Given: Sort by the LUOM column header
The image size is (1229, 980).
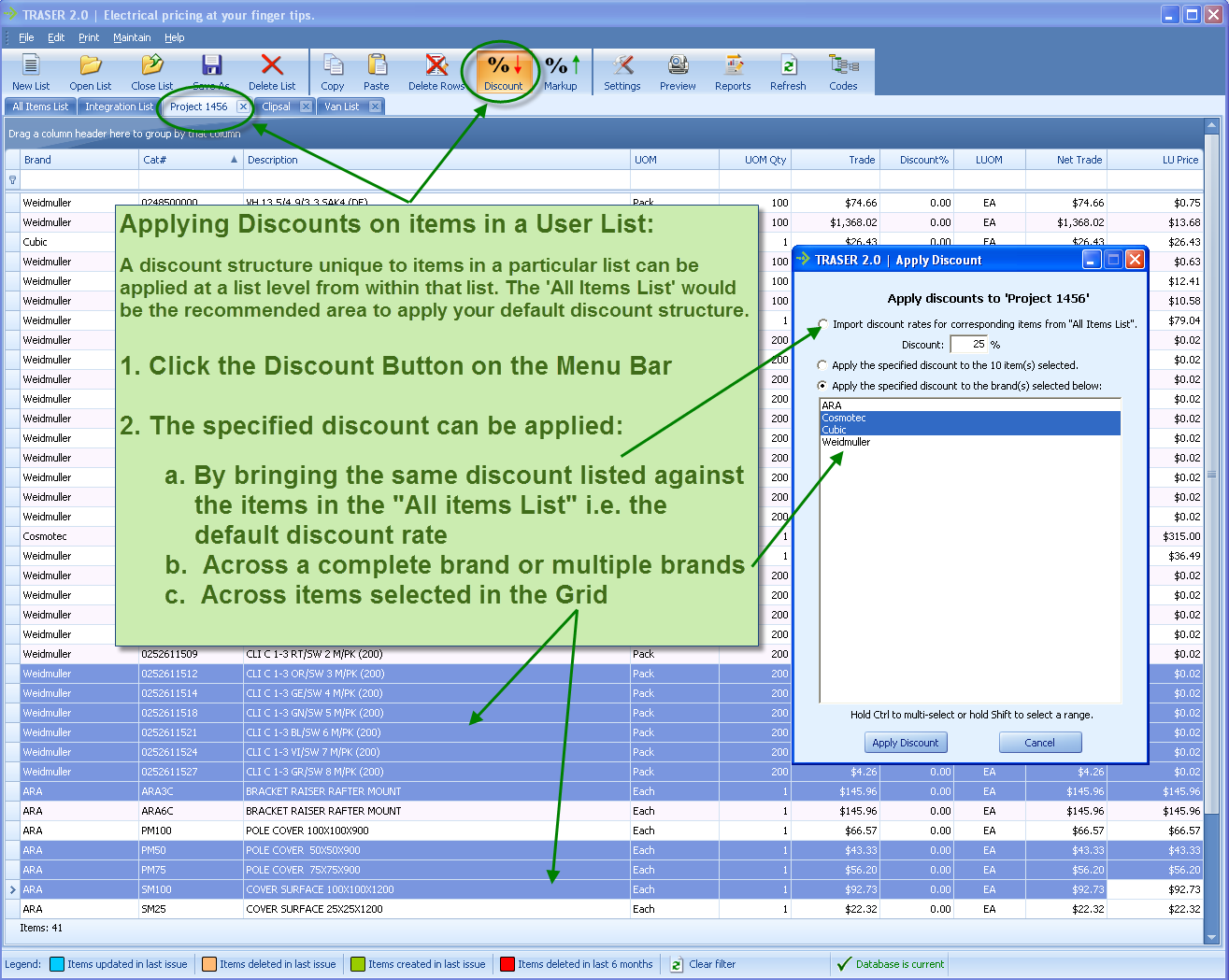Looking at the screenshot, I should 989,160.
